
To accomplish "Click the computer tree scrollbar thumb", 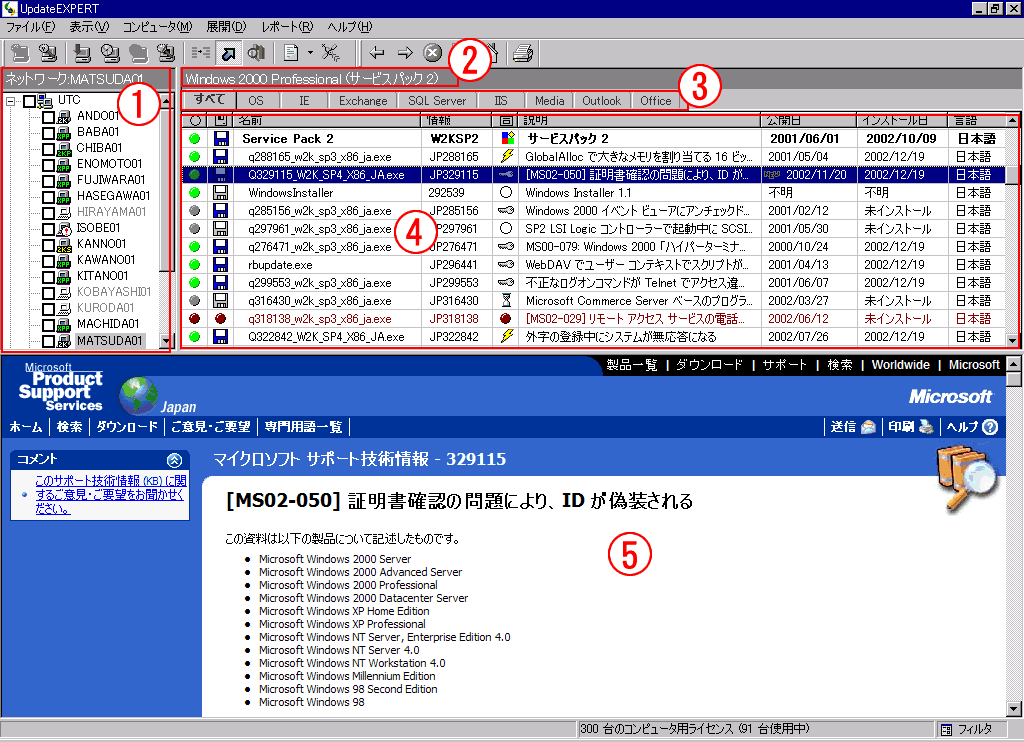I will point(165,189).
